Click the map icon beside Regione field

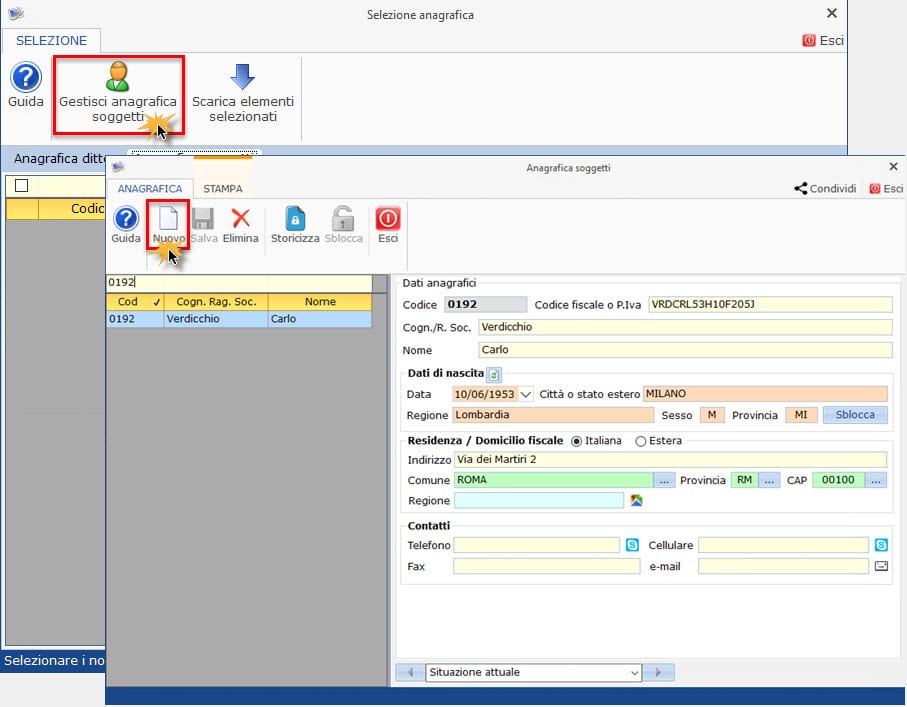[x=636, y=500]
